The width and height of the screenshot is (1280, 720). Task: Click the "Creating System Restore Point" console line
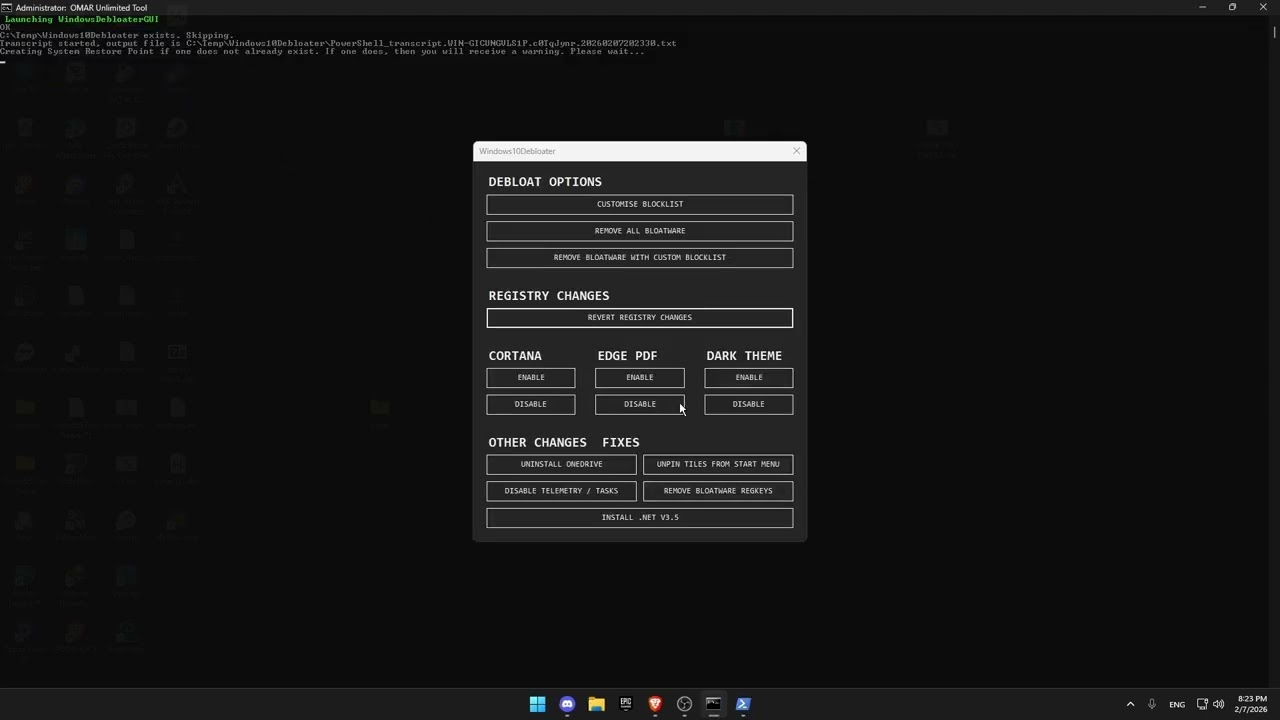click(322, 51)
